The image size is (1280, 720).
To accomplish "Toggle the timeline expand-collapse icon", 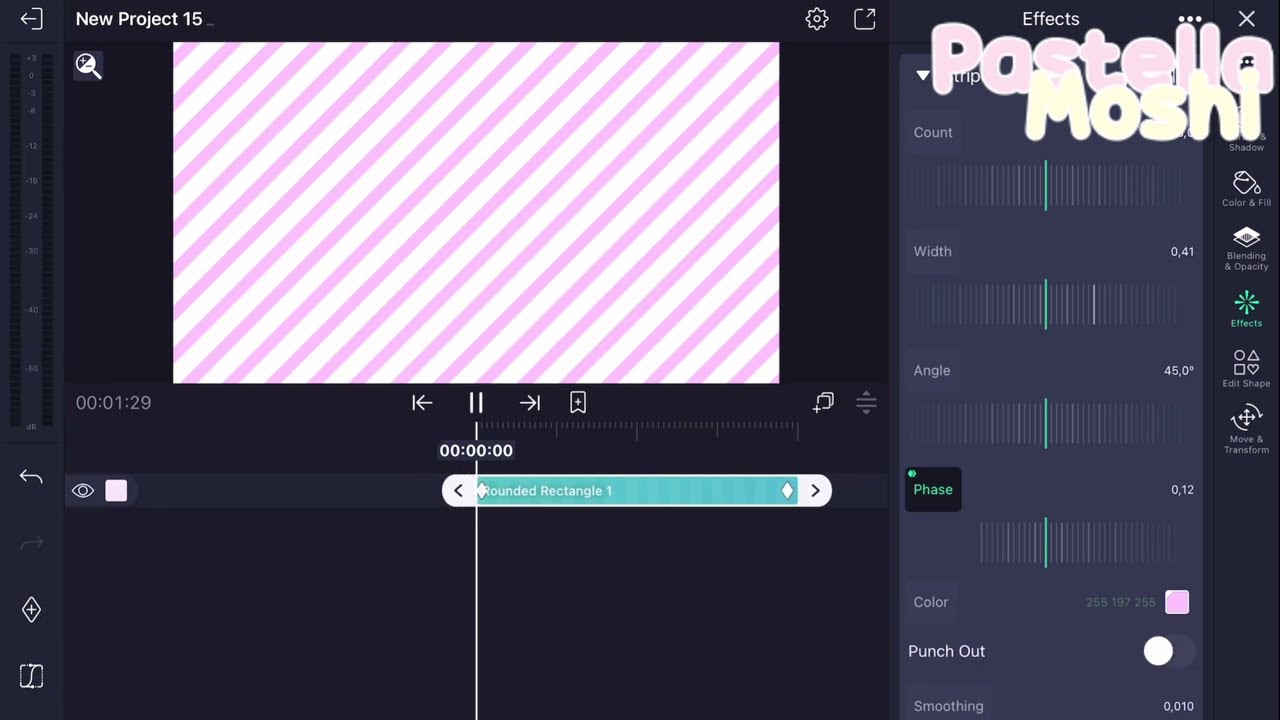I will pos(867,402).
